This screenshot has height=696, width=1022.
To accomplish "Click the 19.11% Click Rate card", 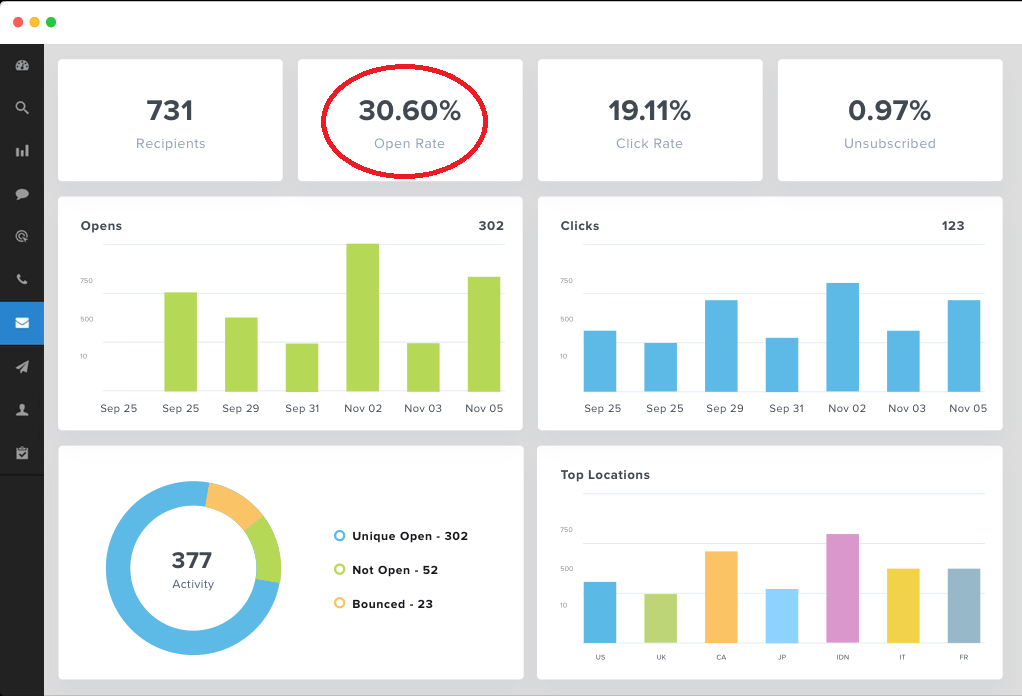I will (649, 120).
